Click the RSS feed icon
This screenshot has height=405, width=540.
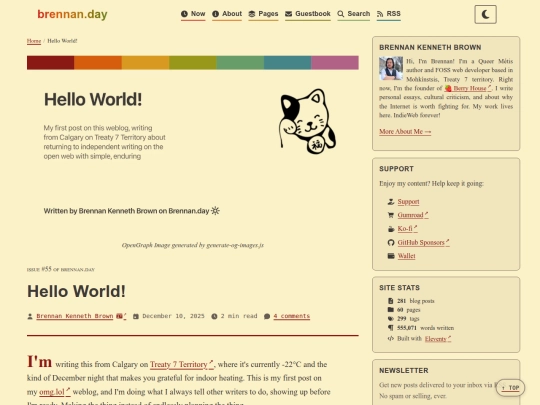pyautogui.click(x=380, y=14)
